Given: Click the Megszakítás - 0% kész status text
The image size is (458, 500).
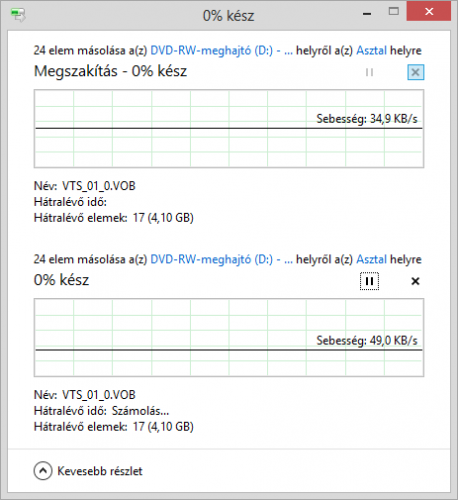Looking at the screenshot, I should (110, 71).
